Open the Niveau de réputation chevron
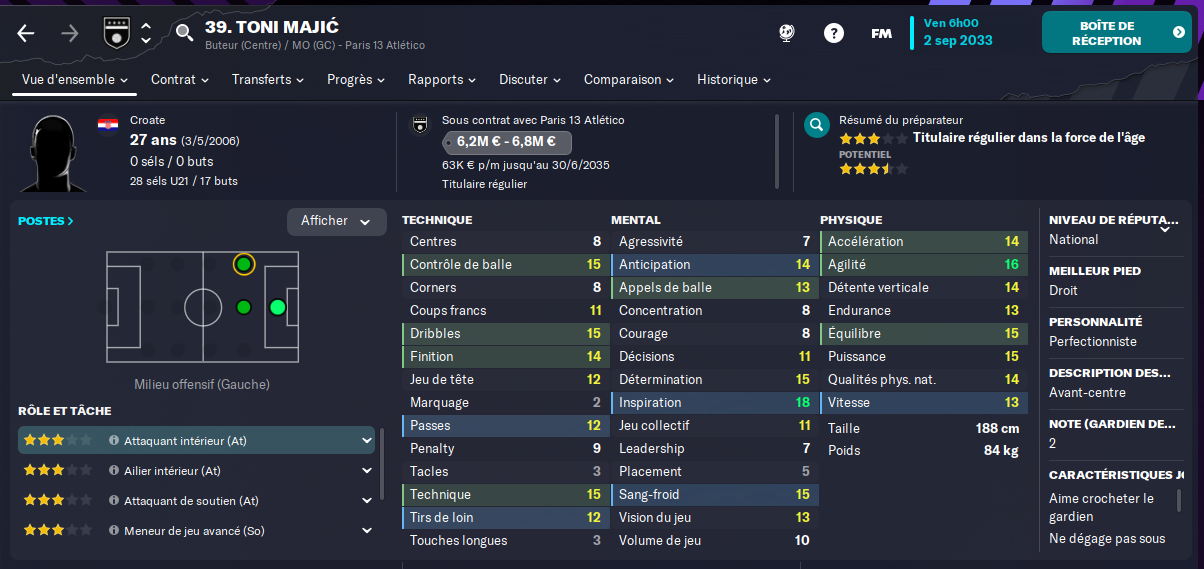Image resolution: width=1204 pixels, height=569 pixels. [x=1164, y=229]
